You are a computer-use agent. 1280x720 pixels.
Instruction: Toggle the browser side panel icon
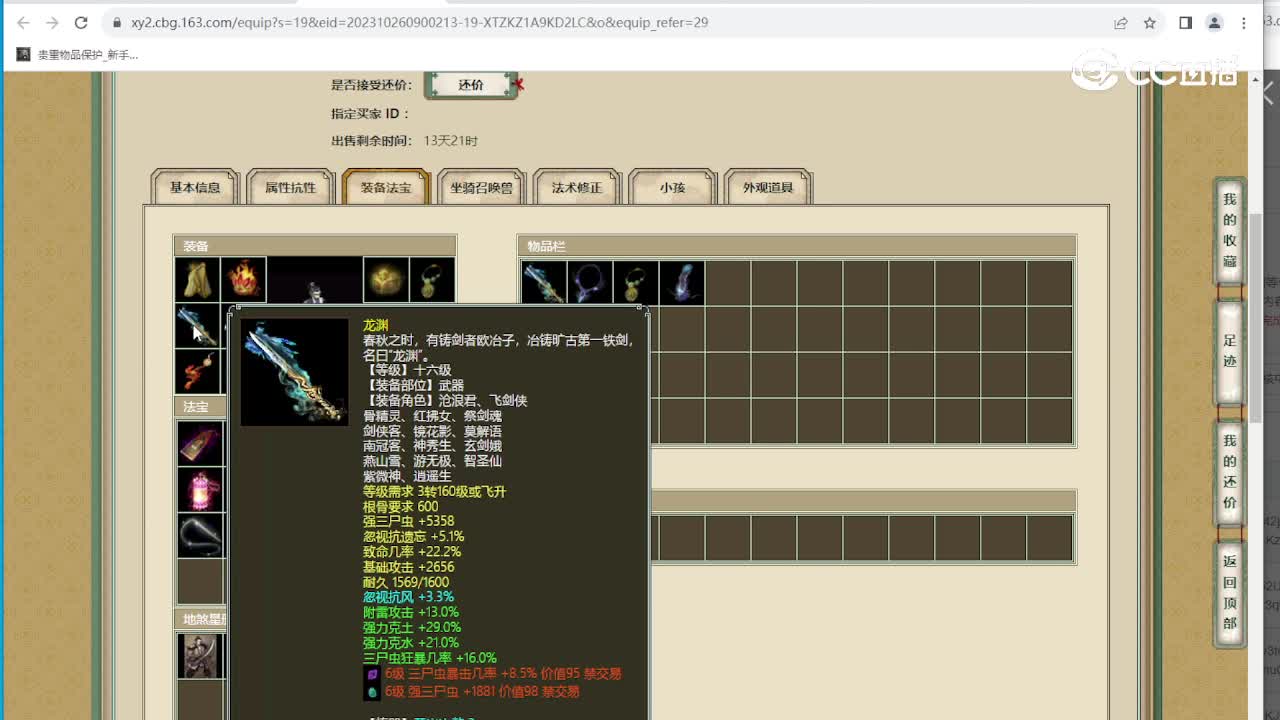[1185, 22]
